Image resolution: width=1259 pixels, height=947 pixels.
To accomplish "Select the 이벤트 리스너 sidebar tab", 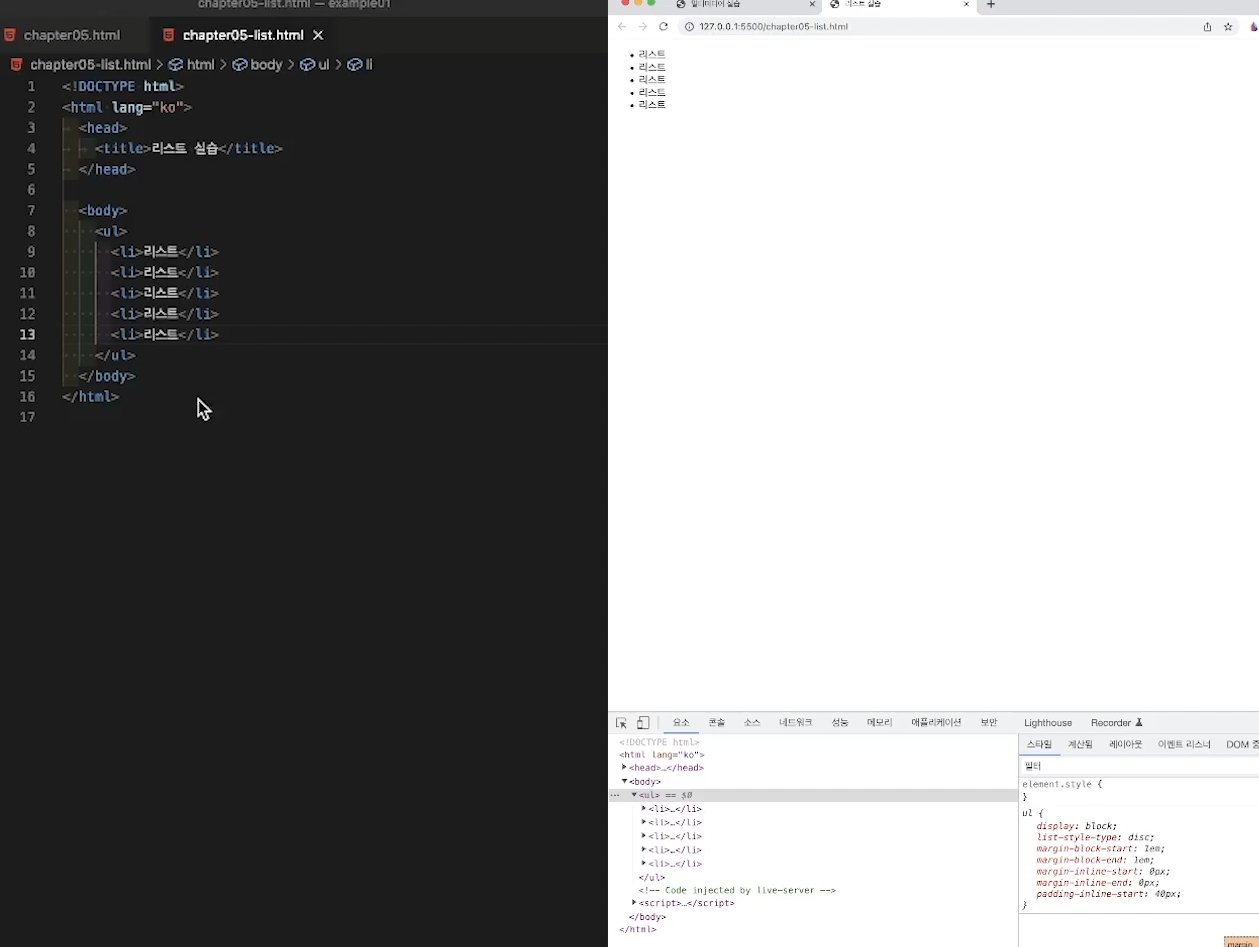I will pyautogui.click(x=1184, y=744).
